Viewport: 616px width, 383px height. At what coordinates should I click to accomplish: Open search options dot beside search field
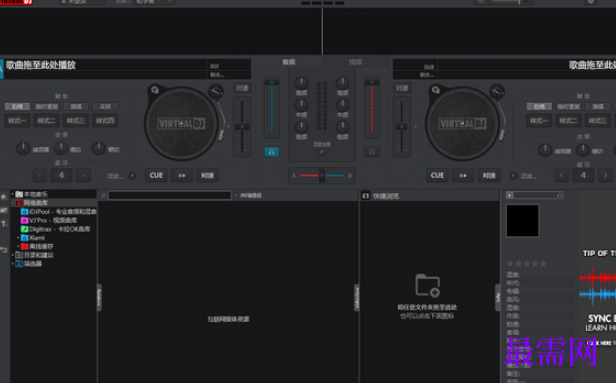[x=236, y=195]
